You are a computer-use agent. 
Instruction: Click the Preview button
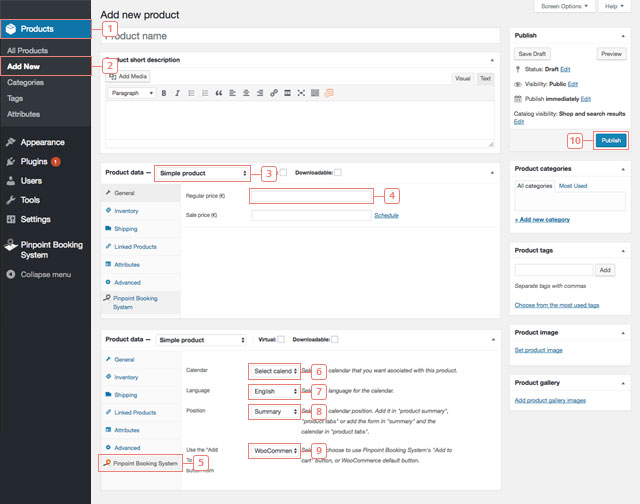coord(611,54)
